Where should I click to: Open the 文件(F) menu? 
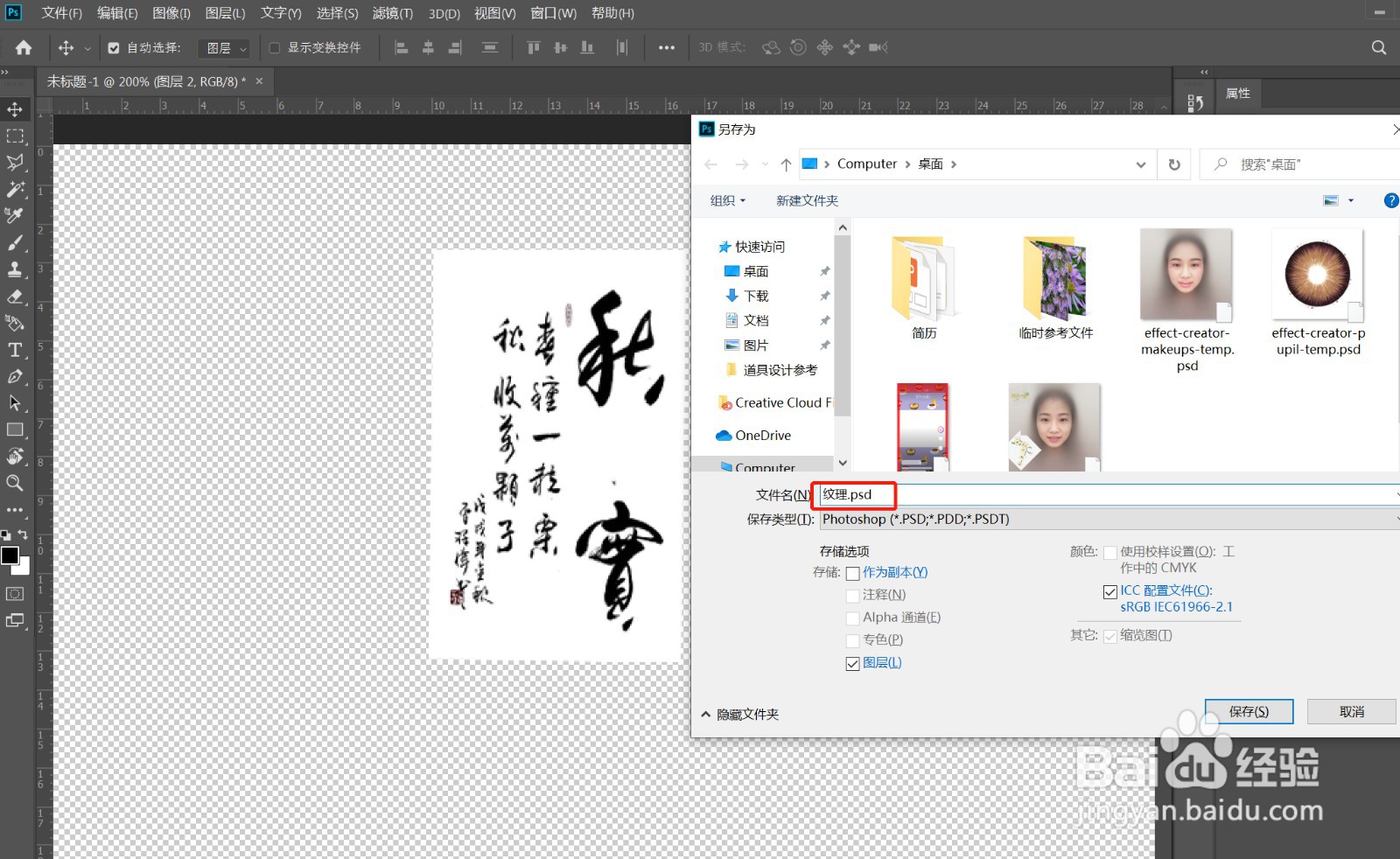tap(61, 13)
